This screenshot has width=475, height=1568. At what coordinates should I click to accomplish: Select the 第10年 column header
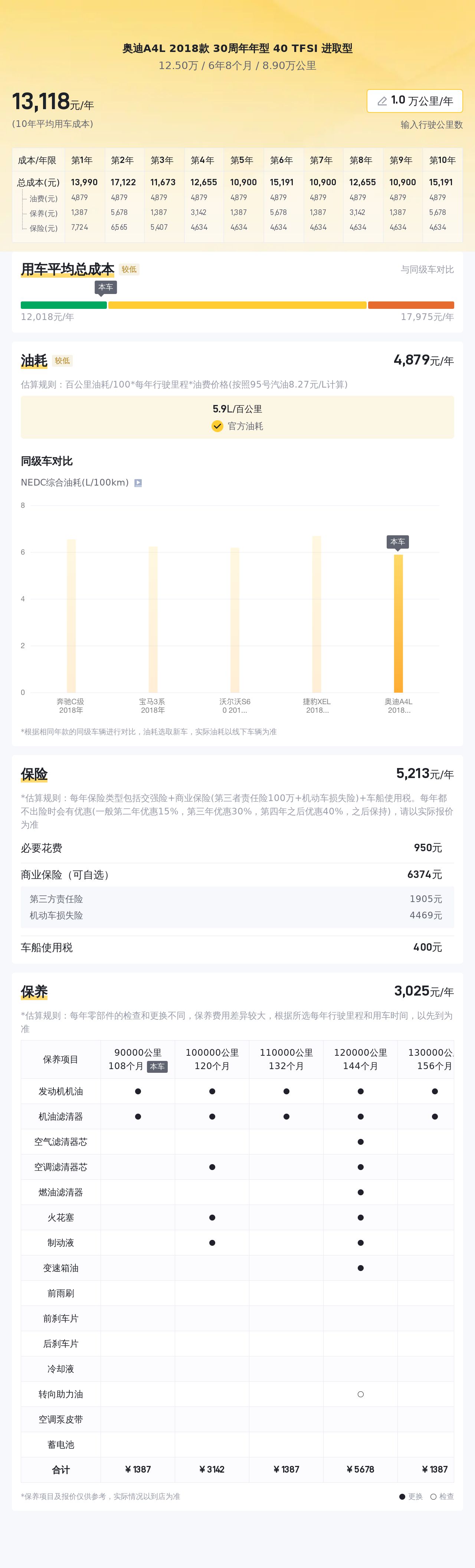(442, 160)
